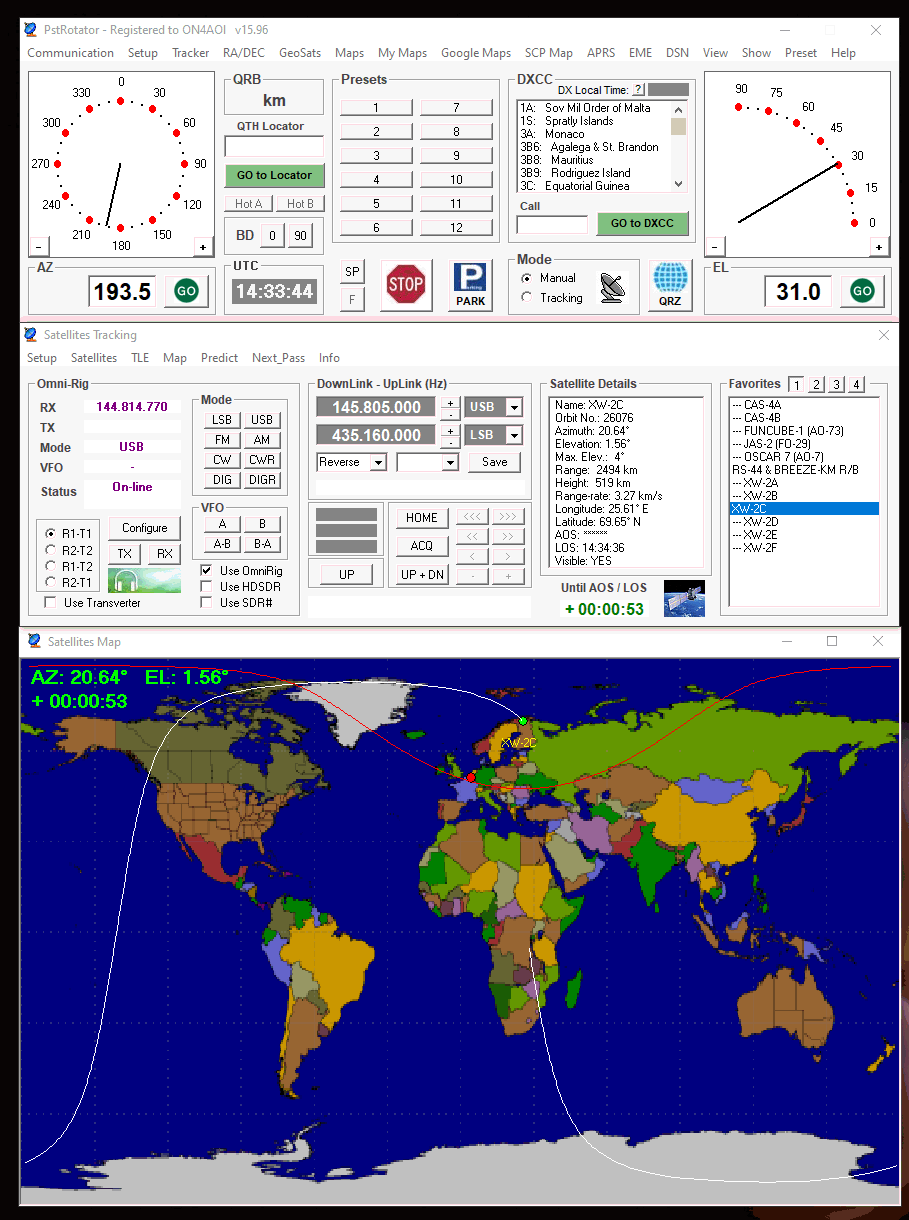Click the satellite image icon near AOS/LOS
The image size is (909, 1220).
click(x=685, y=598)
